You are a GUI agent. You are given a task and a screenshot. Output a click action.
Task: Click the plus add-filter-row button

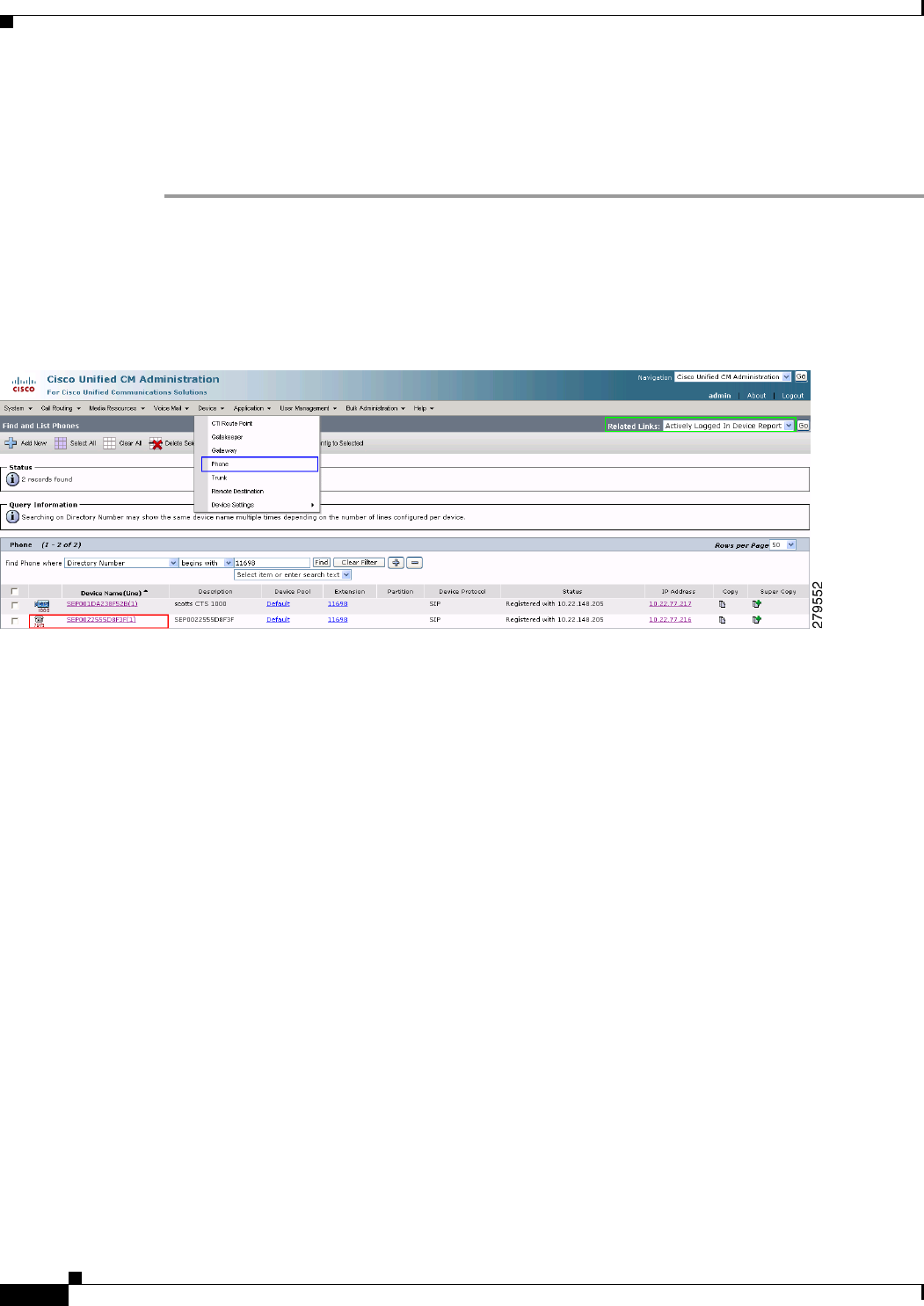point(397,563)
